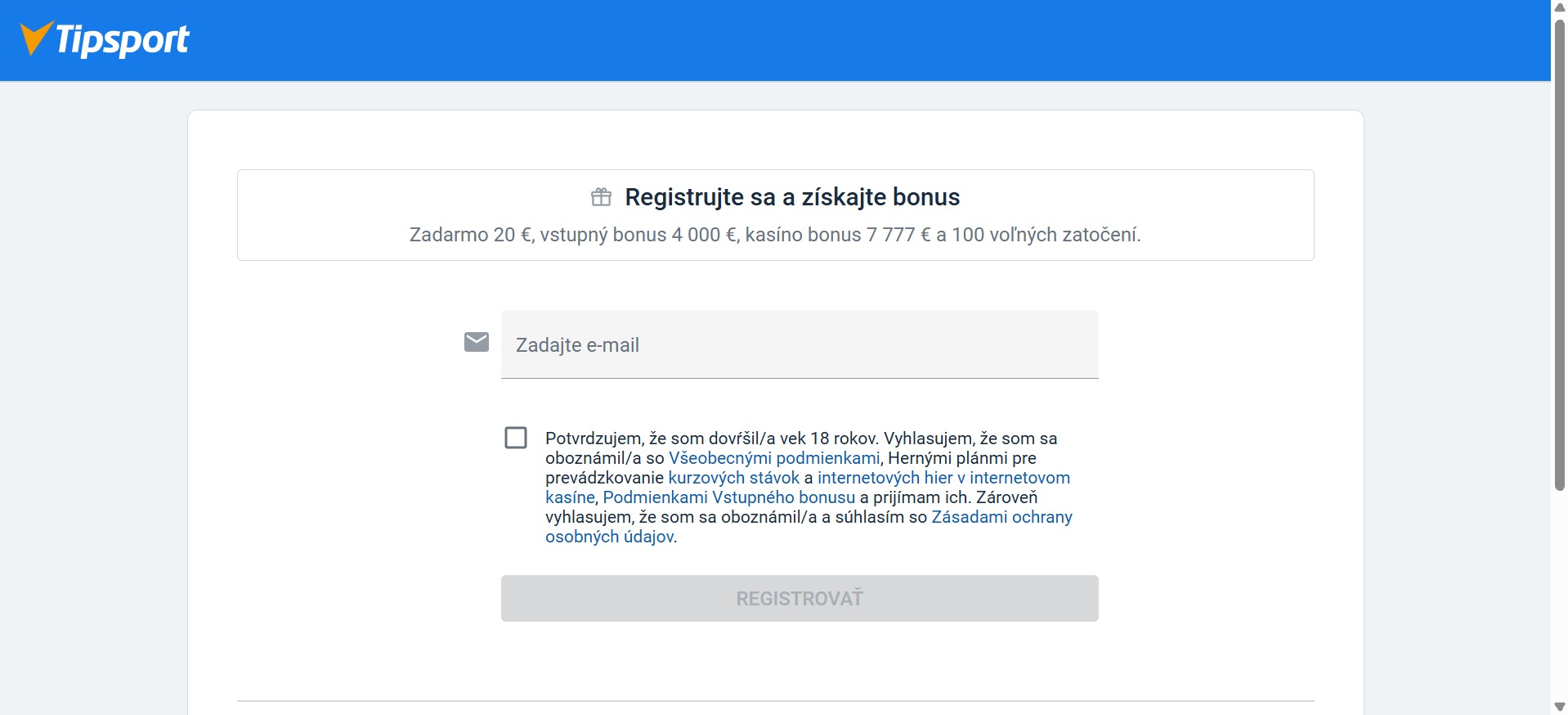Click the scrollbar down arrow
This screenshot has height=715, width=1568.
coord(1559,707)
